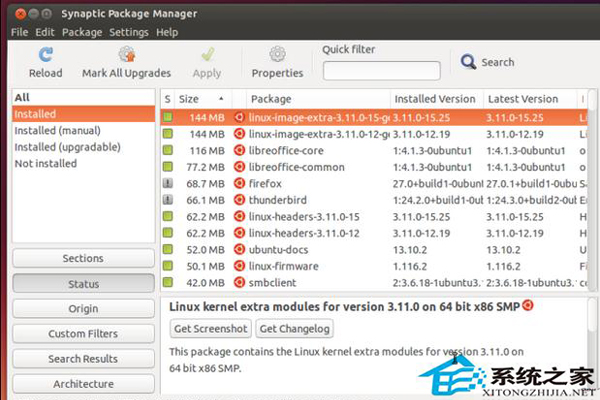Toggle status box of thunderbird package
The height and width of the screenshot is (400, 600).
(168, 200)
